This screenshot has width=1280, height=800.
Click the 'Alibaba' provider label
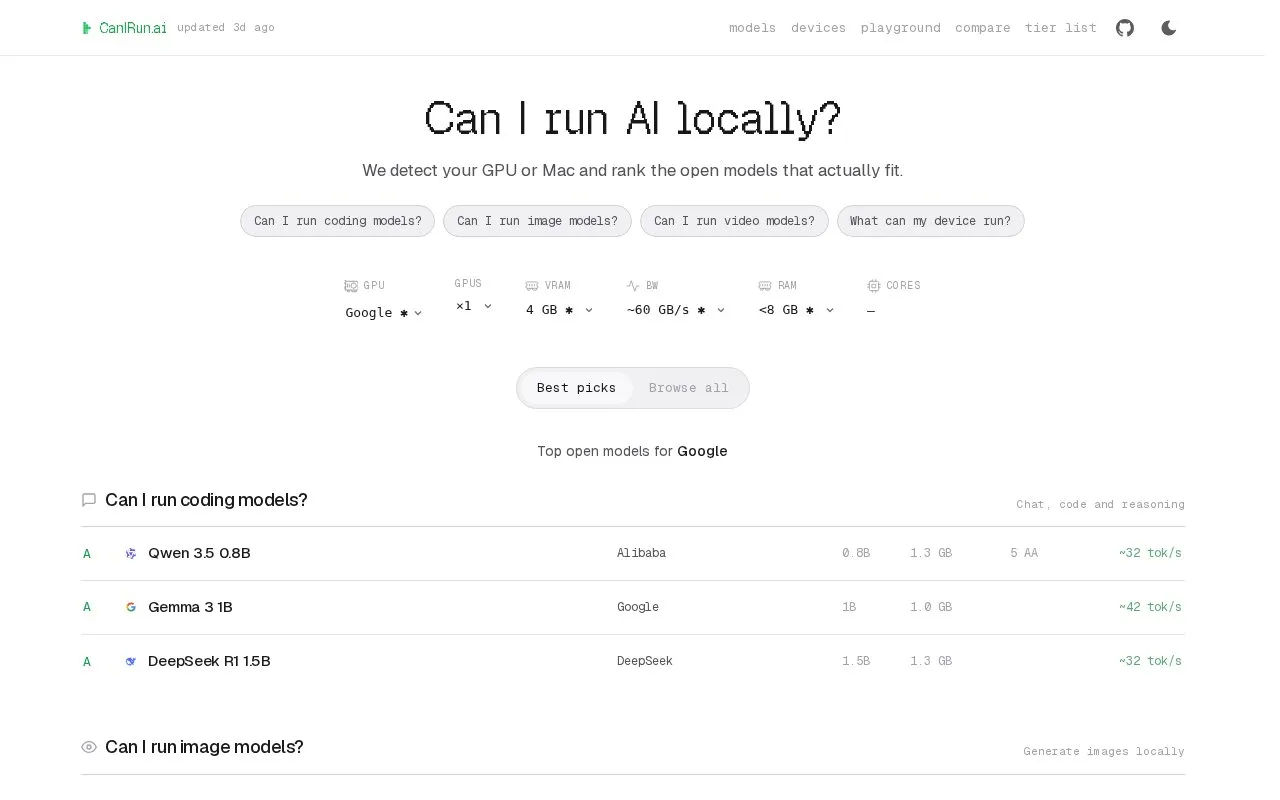(641, 553)
